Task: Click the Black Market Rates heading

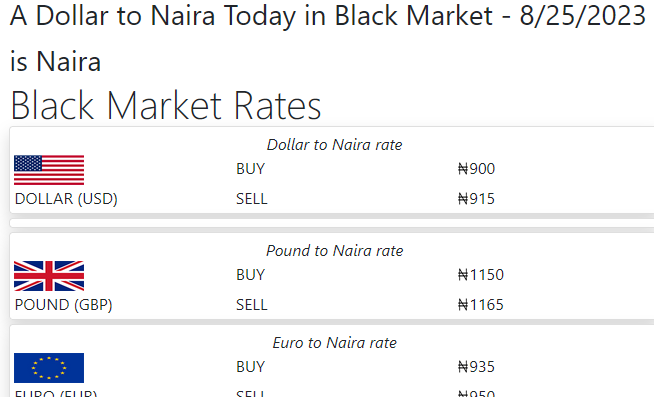Action: click(x=166, y=106)
